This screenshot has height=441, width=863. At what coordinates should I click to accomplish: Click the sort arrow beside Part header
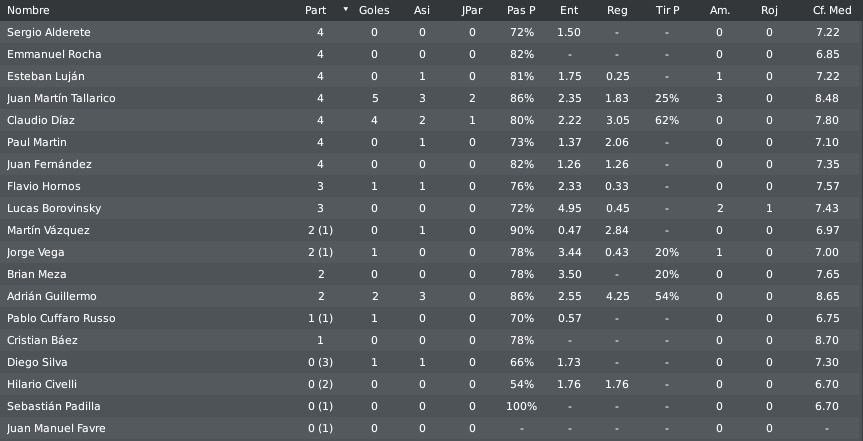(346, 9)
